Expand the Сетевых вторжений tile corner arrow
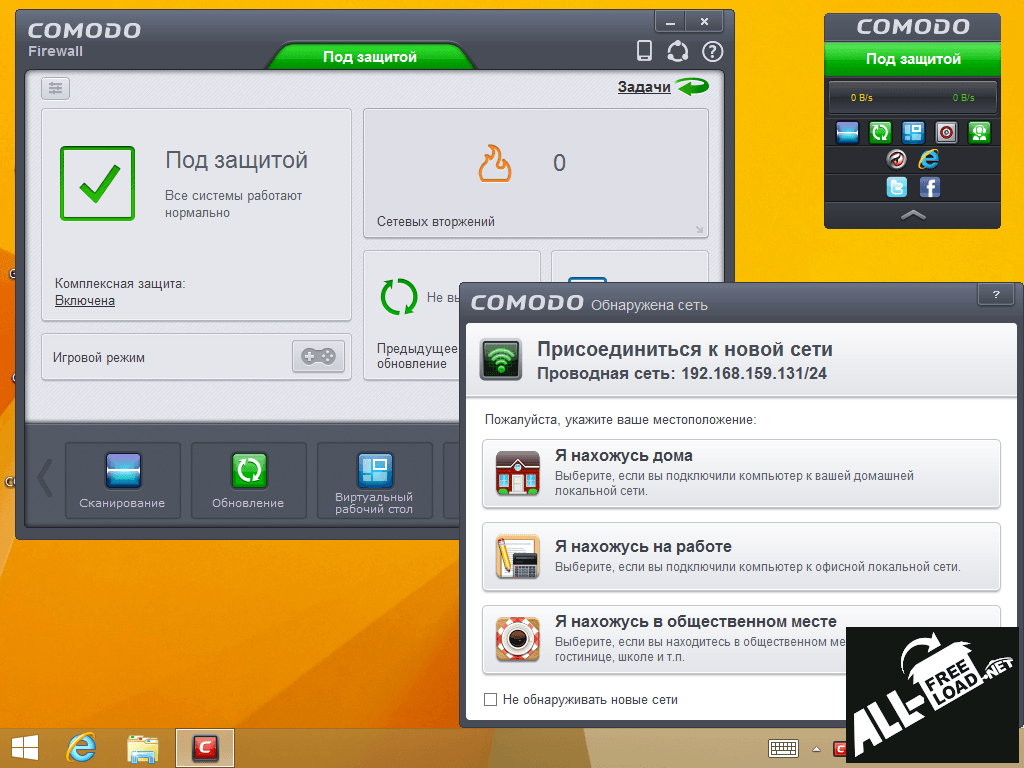 click(699, 230)
